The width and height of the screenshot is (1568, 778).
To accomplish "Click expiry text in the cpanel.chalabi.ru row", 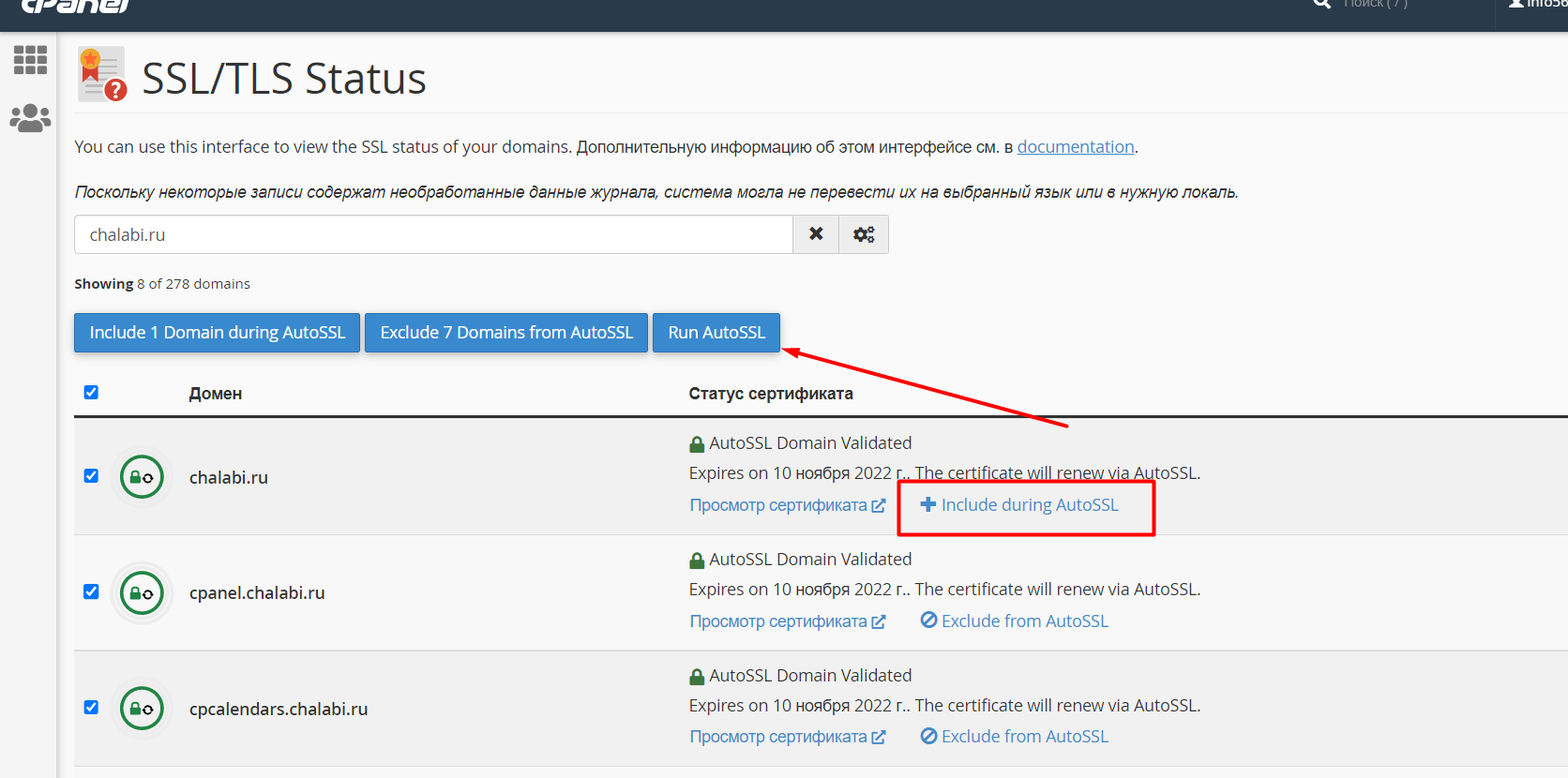I will point(944,590).
